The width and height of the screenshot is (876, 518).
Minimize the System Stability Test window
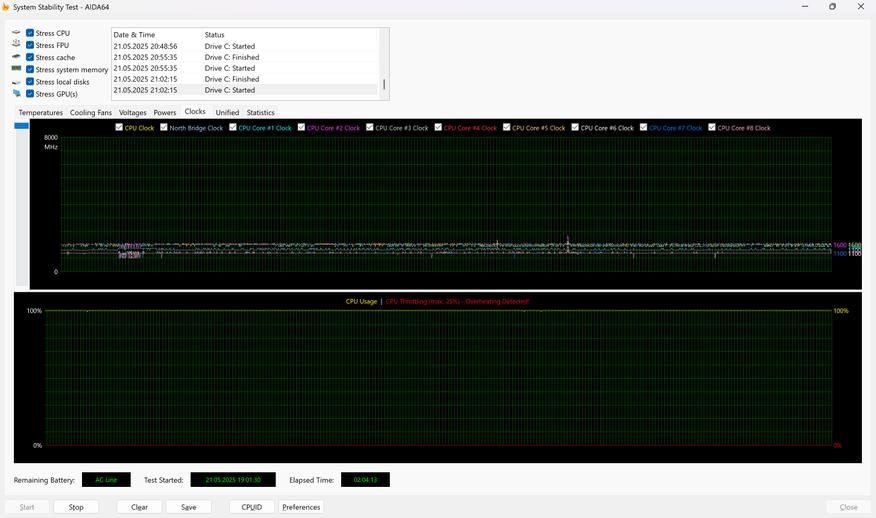point(805,7)
